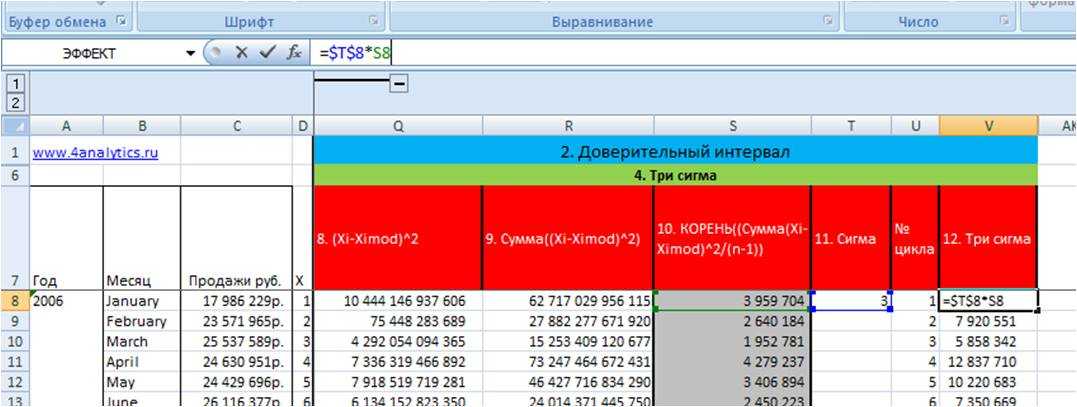This screenshot has height=407, width=1077.
Task: Select column B header
Action: click(x=142, y=126)
